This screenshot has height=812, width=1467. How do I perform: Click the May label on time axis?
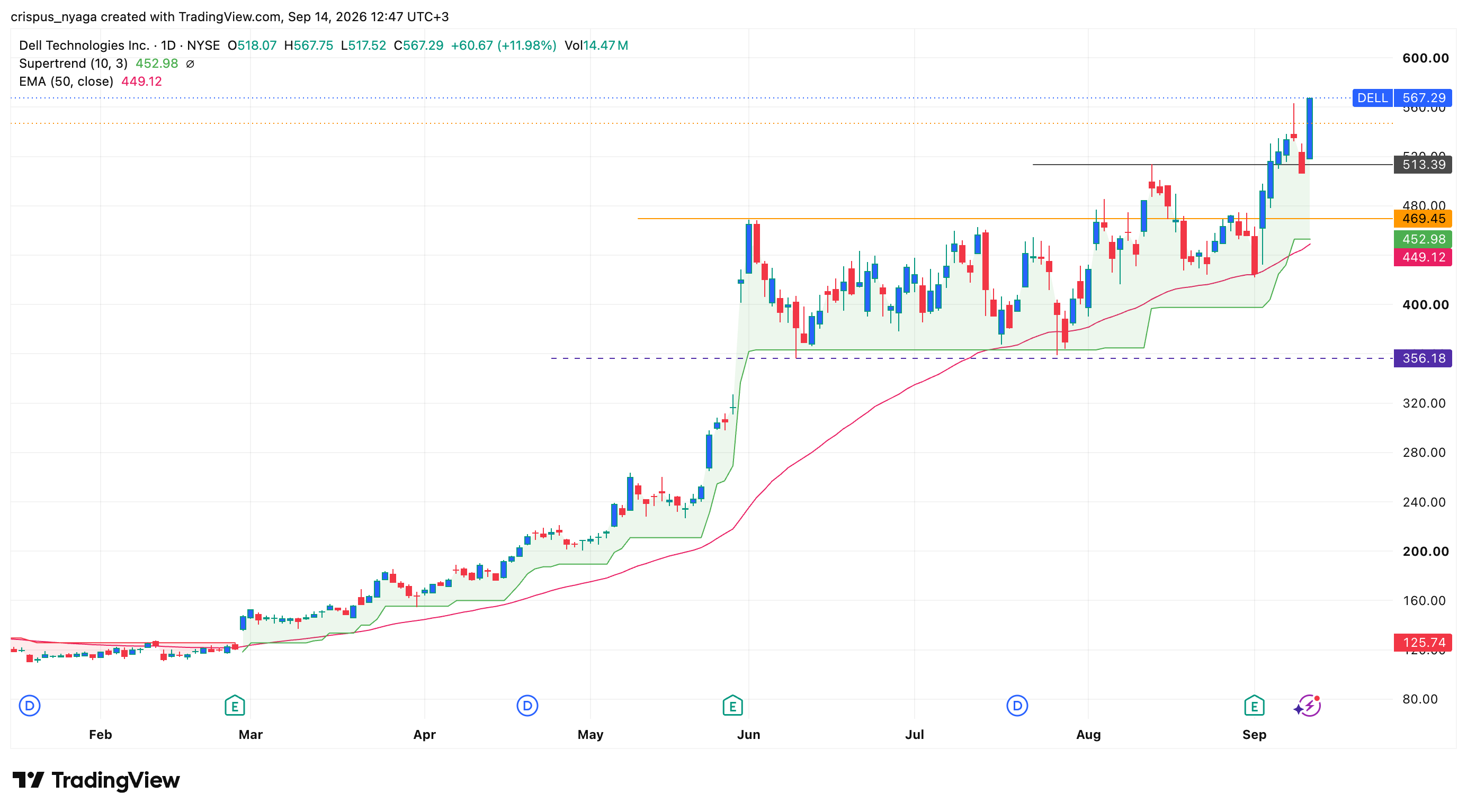(590, 735)
